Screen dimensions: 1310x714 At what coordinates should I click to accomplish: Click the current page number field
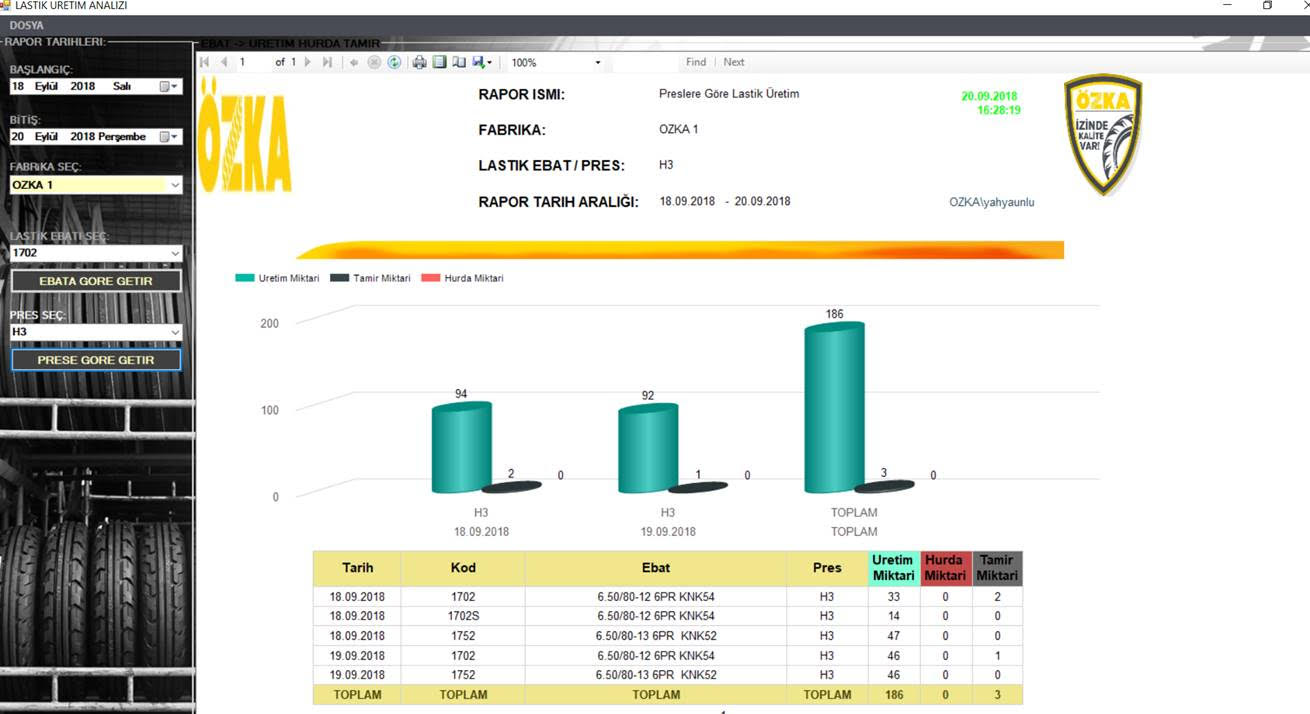click(252, 62)
